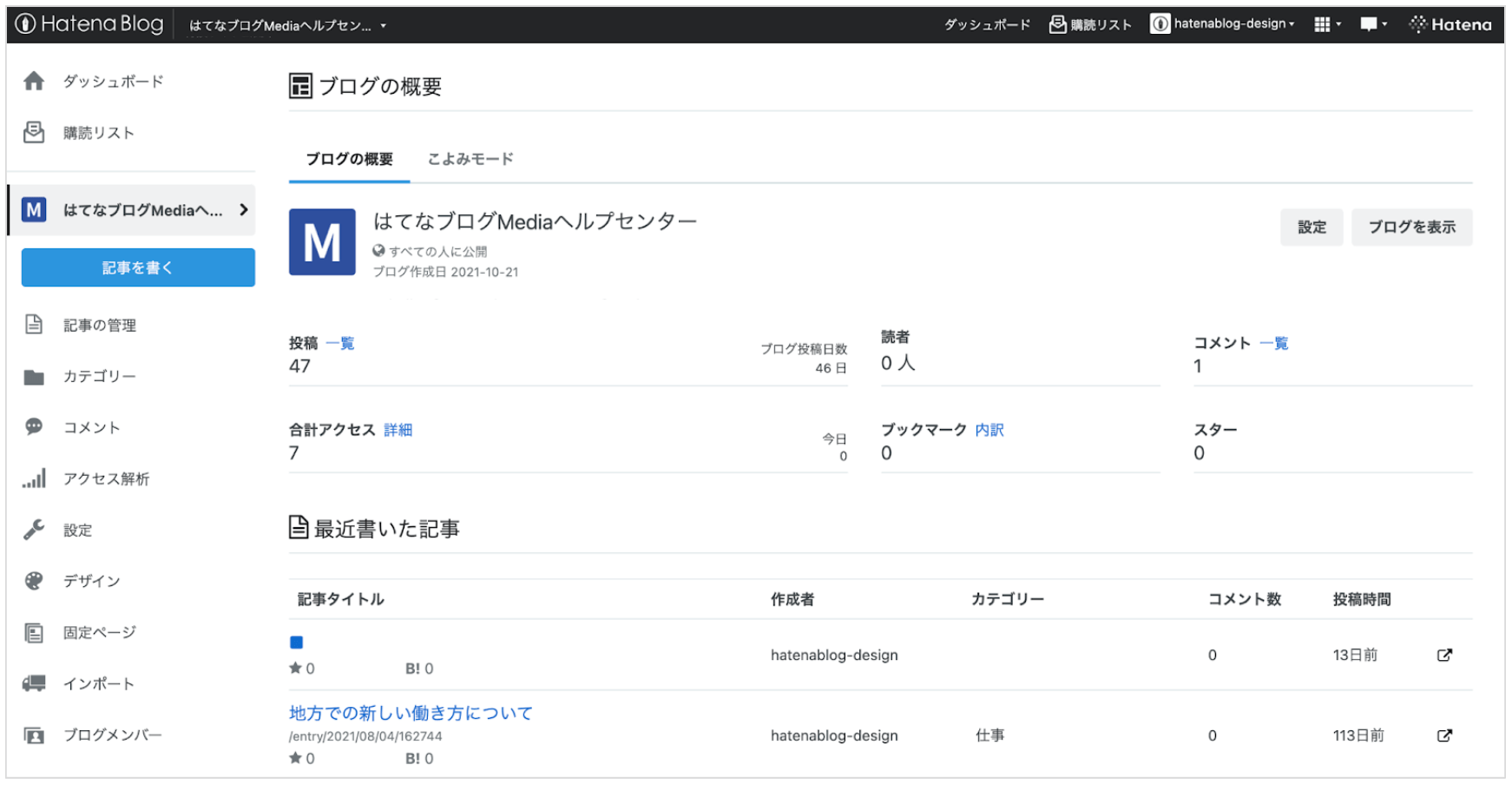Screen dimensions: 1512x785
Task: Click the ブログを表示 button
Action: coord(1411,228)
